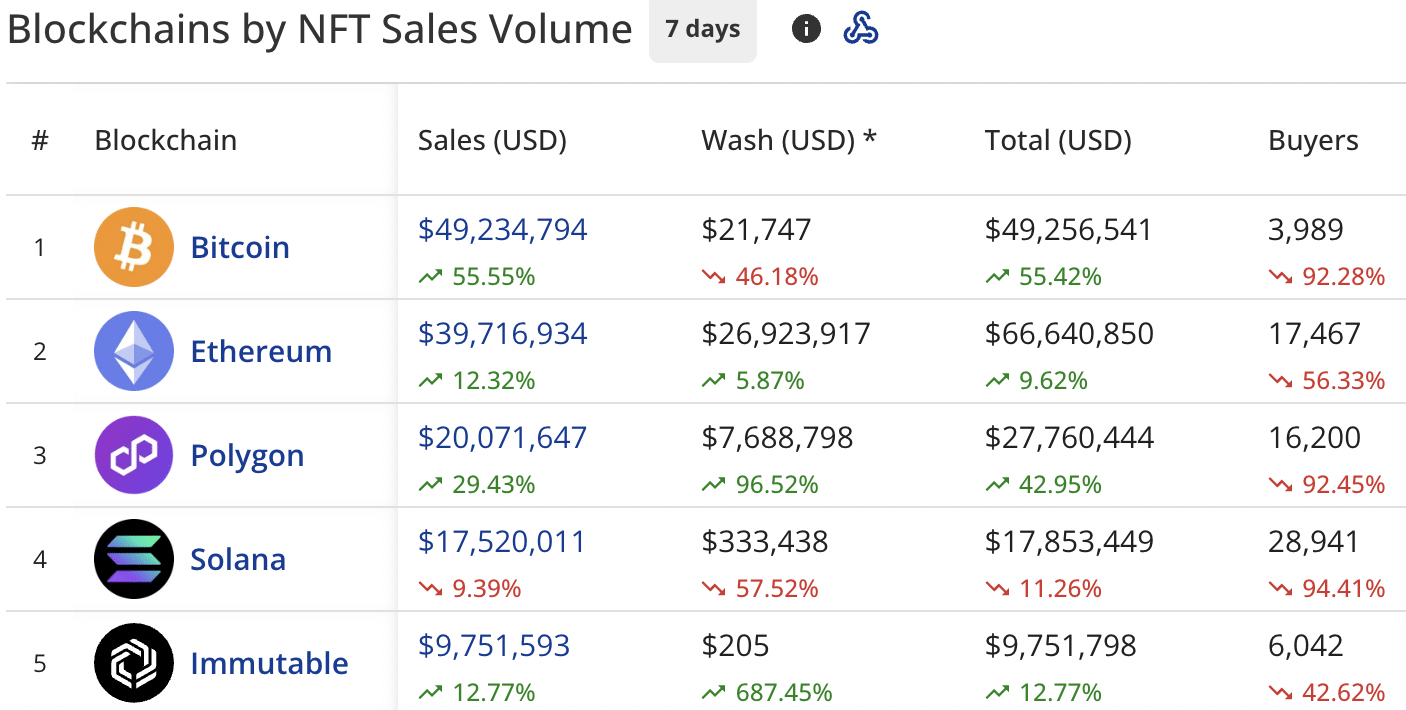Click Ethereum wash change 5.87%
Viewport: 1406px width, 710px height.
(753, 381)
